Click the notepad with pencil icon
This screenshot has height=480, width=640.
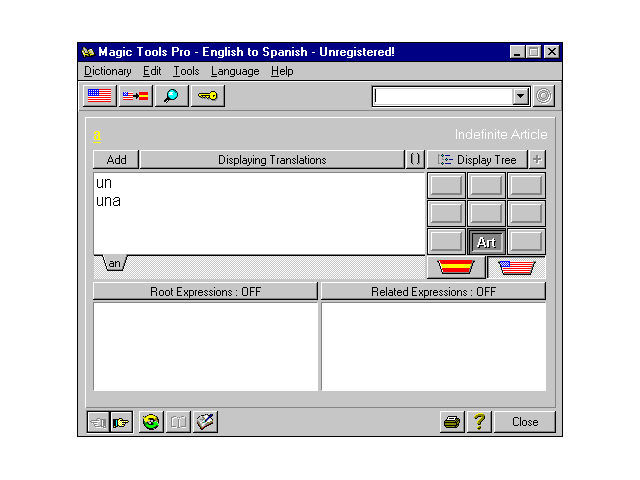click(x=205, y=422)
